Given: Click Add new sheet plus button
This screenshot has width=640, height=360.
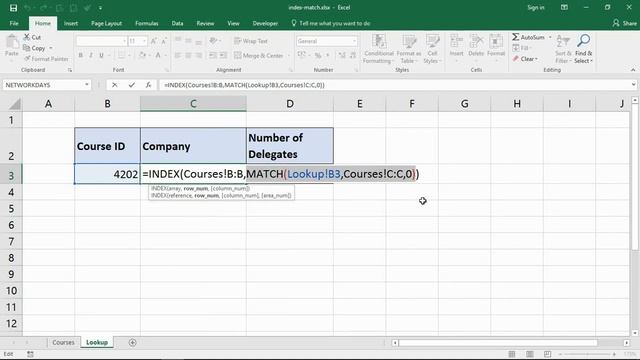Looking at the screenshot, I should pos(132,342).
